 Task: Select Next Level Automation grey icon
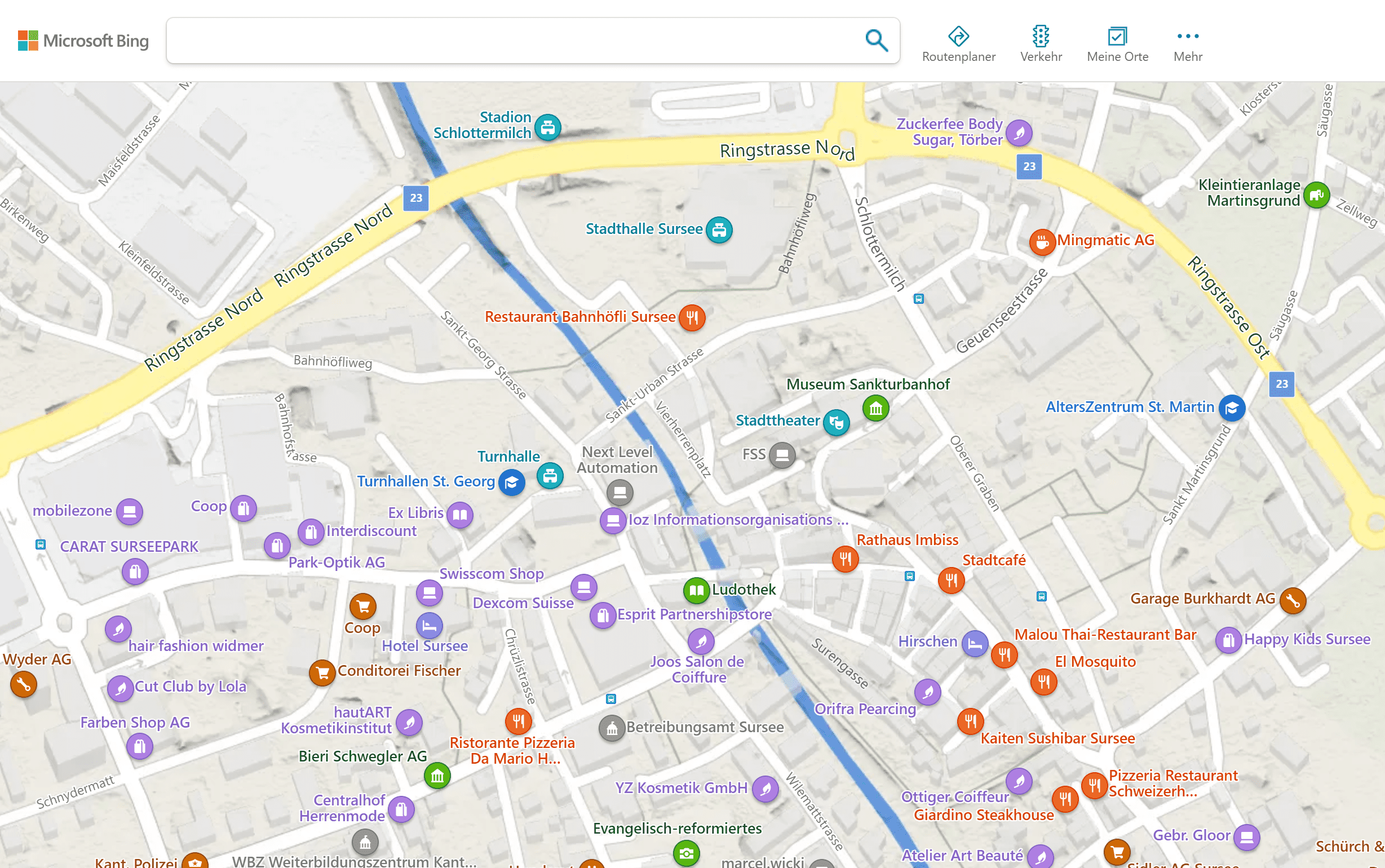pyautogui.click(x=620, y=493)
